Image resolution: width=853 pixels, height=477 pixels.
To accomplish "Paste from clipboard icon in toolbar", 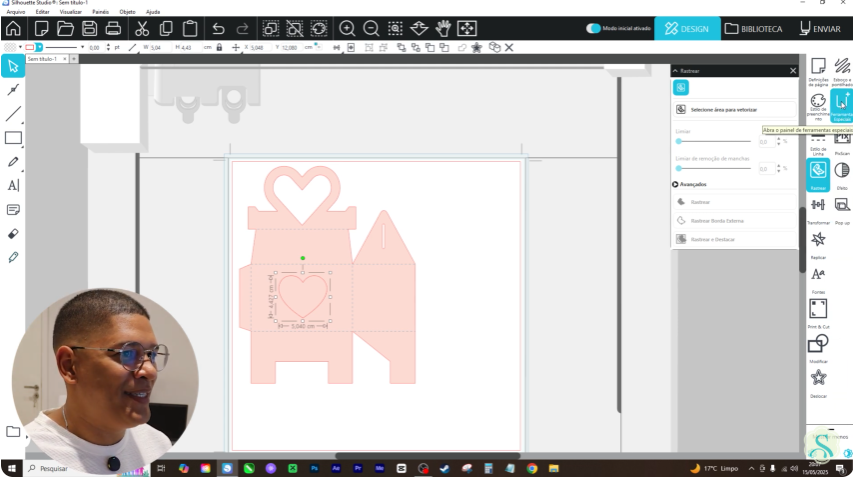I will 190,28.
